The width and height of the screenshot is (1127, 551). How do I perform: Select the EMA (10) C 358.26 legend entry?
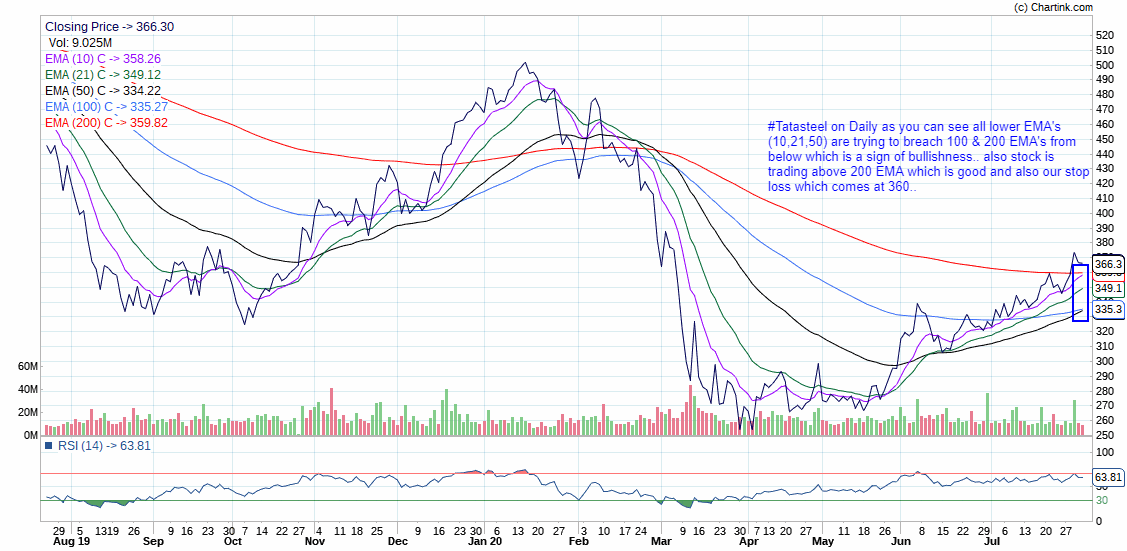102,59
